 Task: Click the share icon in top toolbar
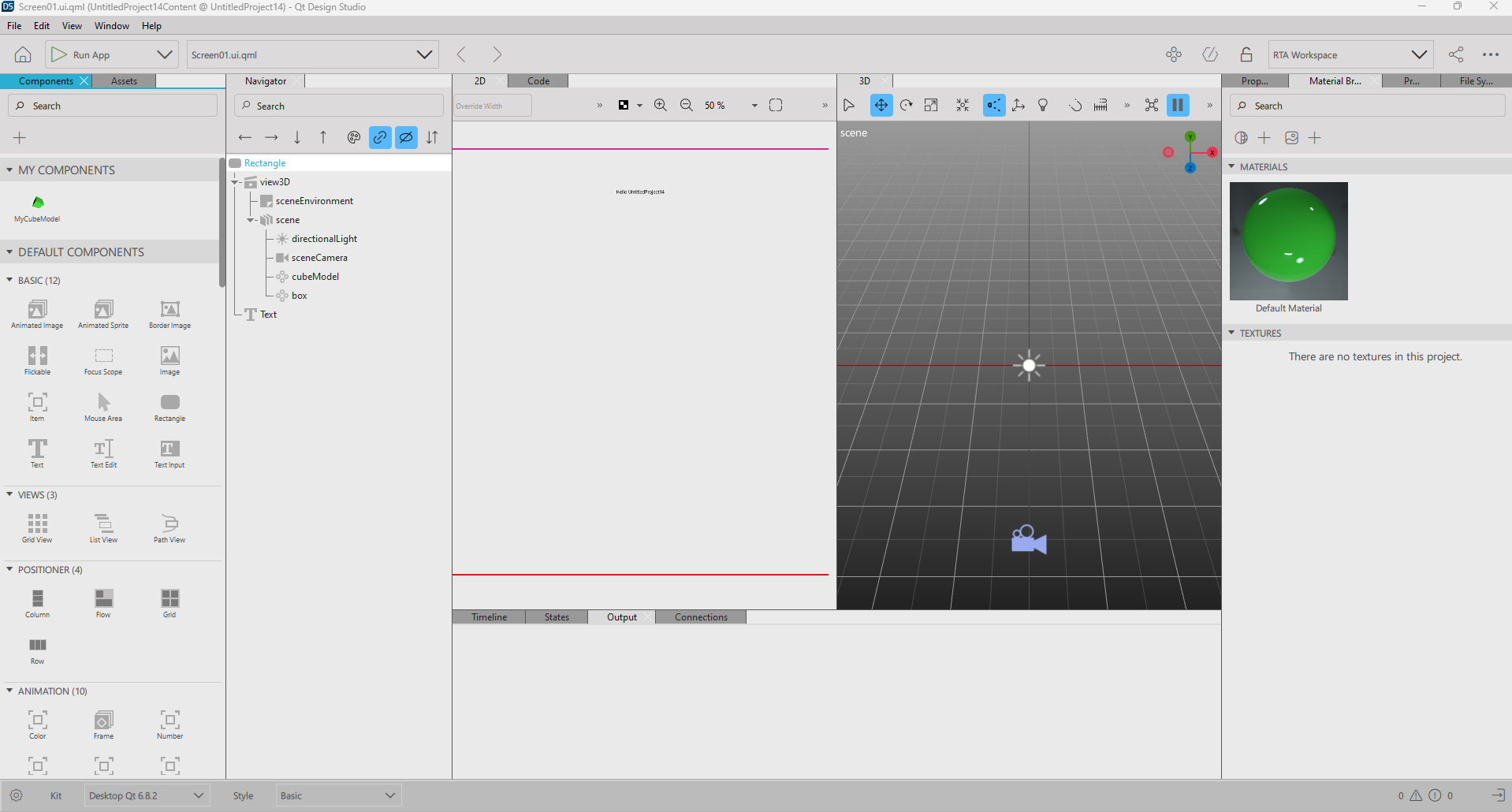pyautogui.click(x=1456, y=54)
